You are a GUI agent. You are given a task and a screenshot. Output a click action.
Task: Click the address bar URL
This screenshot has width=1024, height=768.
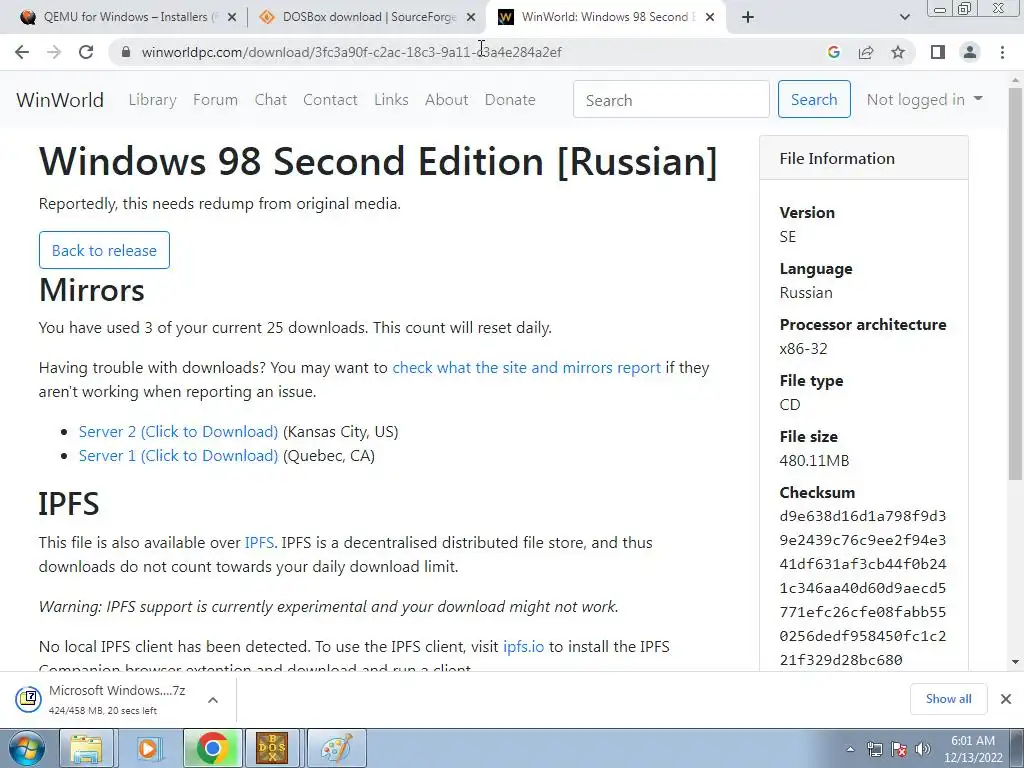coord(351,52)
